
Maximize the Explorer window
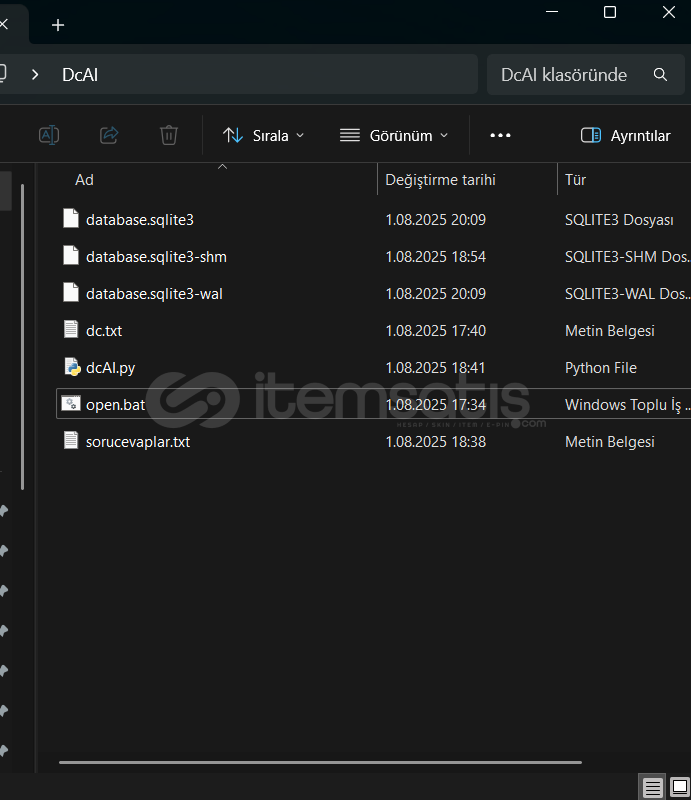[610, 12]
